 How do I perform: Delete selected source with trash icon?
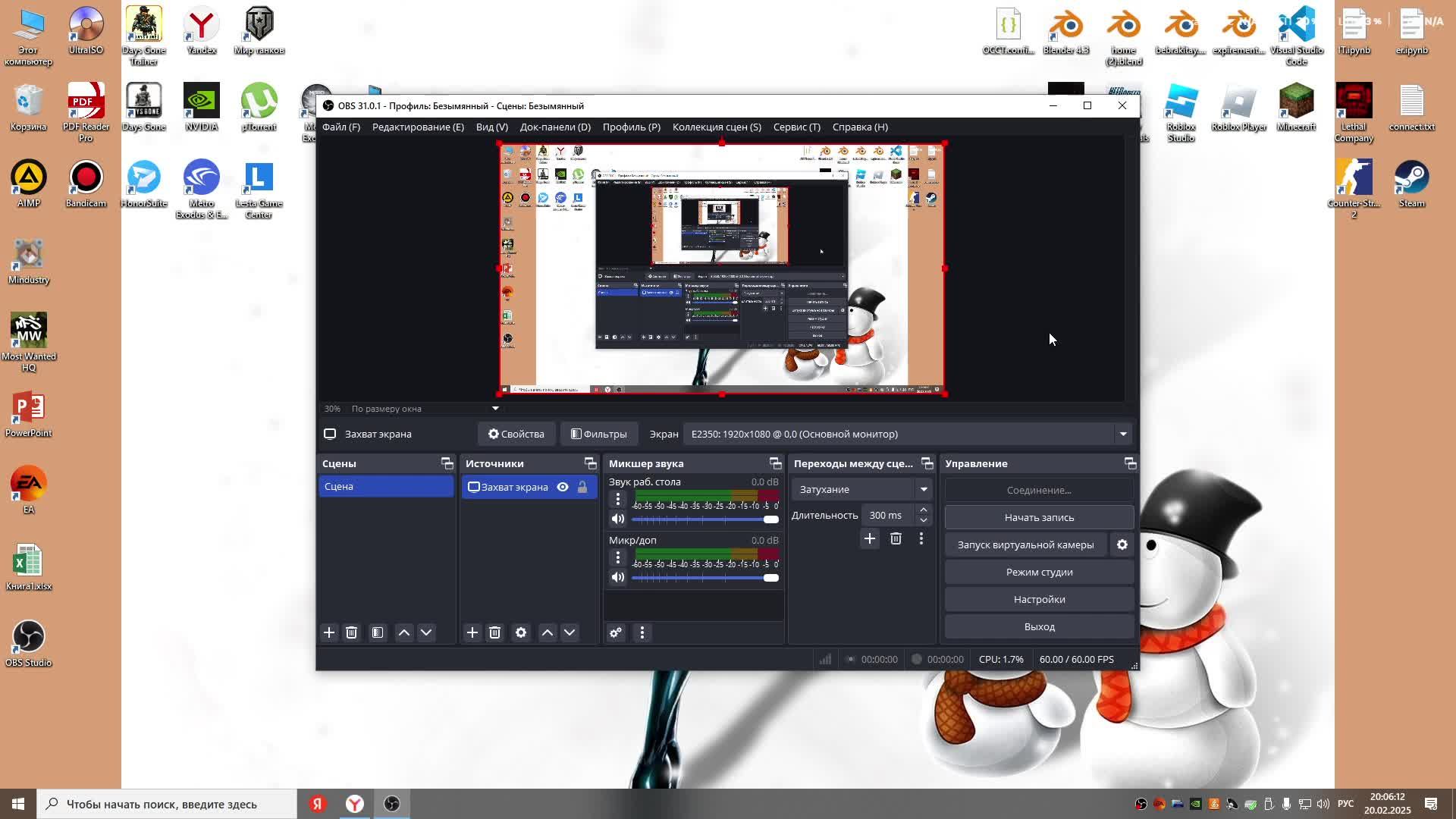click(494, 632)
